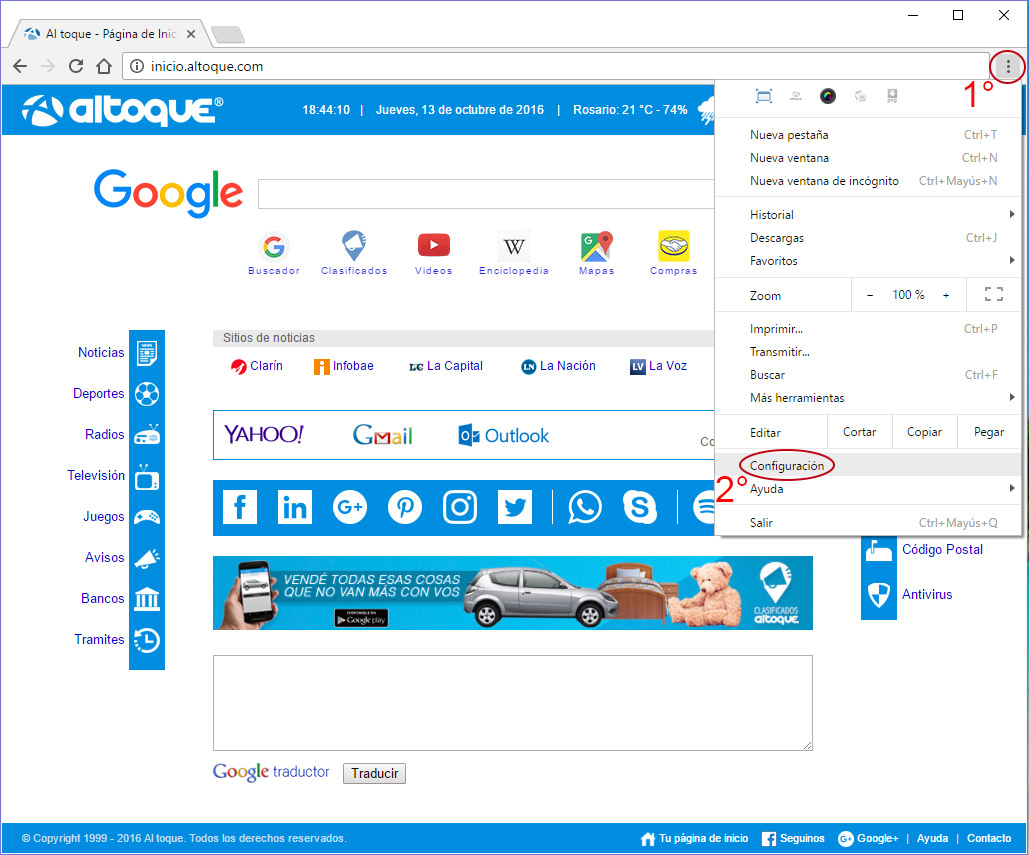The height and width of the screenshot is (855, 1029).
Task: Click the Pinterest icon
Action: coord(405,507)
